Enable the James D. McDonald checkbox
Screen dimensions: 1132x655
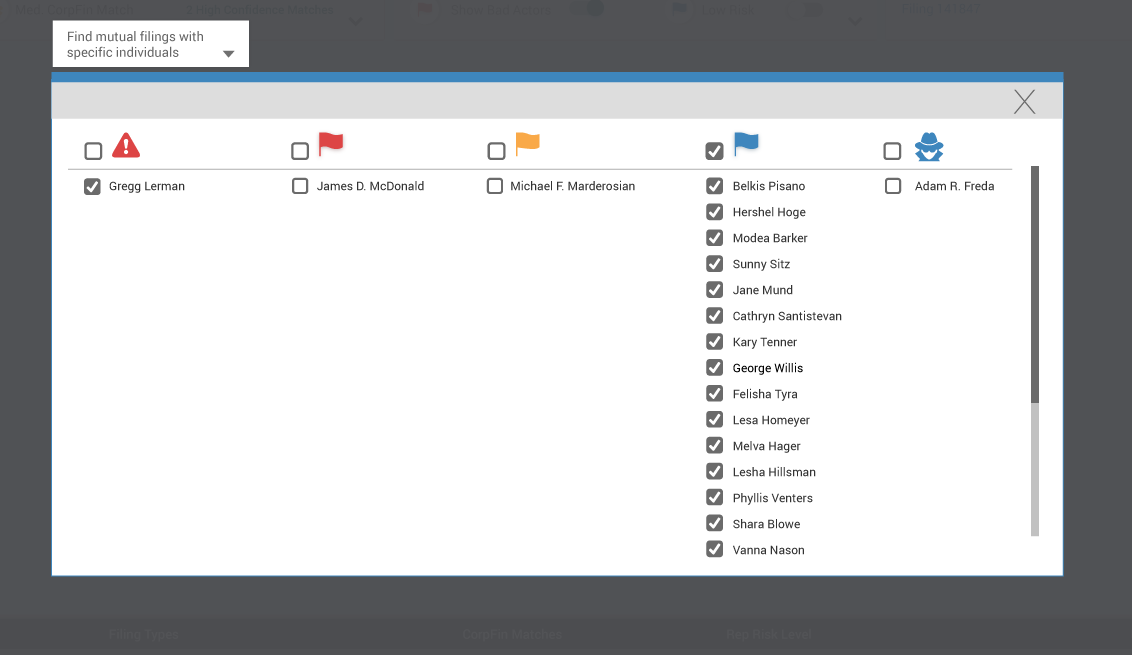[300, 186]
